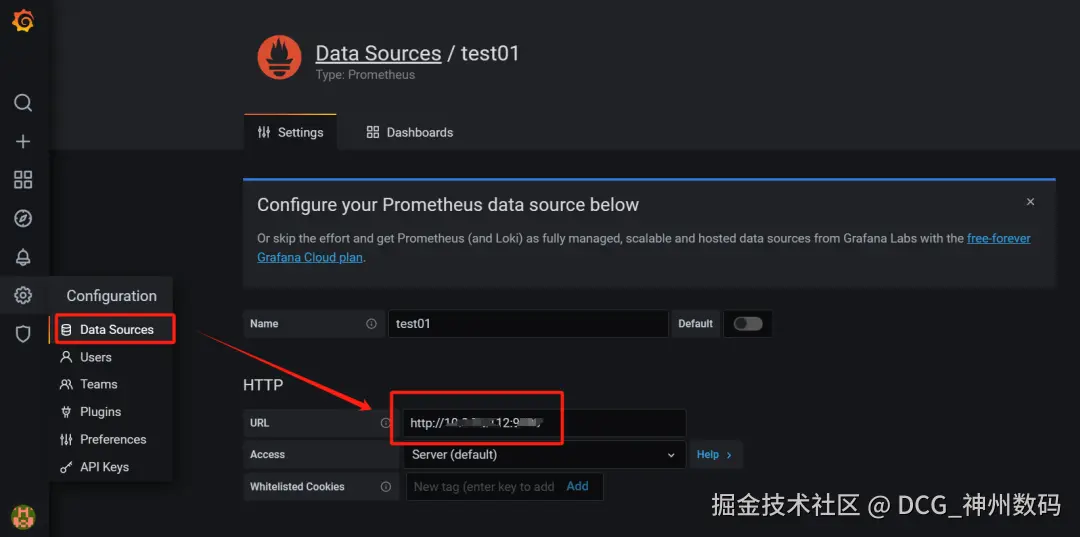1080x537 pixels.
Task: Click the user avatar in sidebar
Action: [x=23, y=516]
